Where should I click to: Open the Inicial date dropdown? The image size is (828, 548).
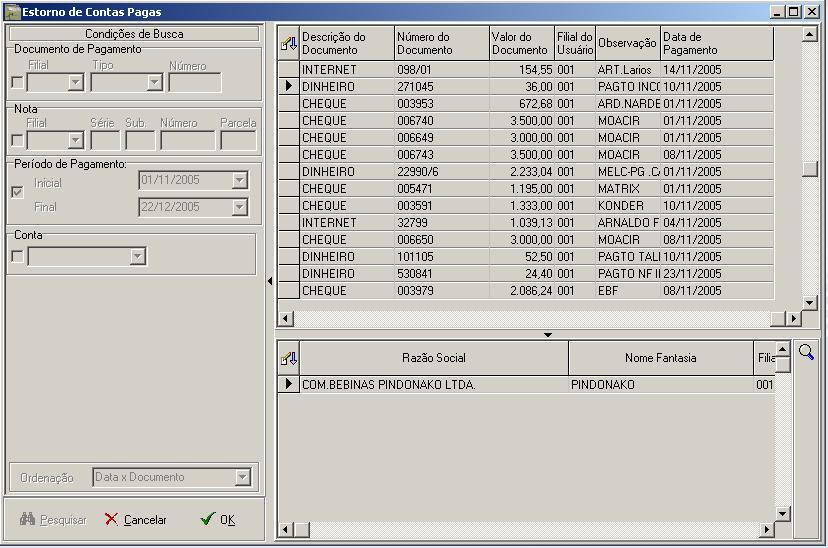240,180
